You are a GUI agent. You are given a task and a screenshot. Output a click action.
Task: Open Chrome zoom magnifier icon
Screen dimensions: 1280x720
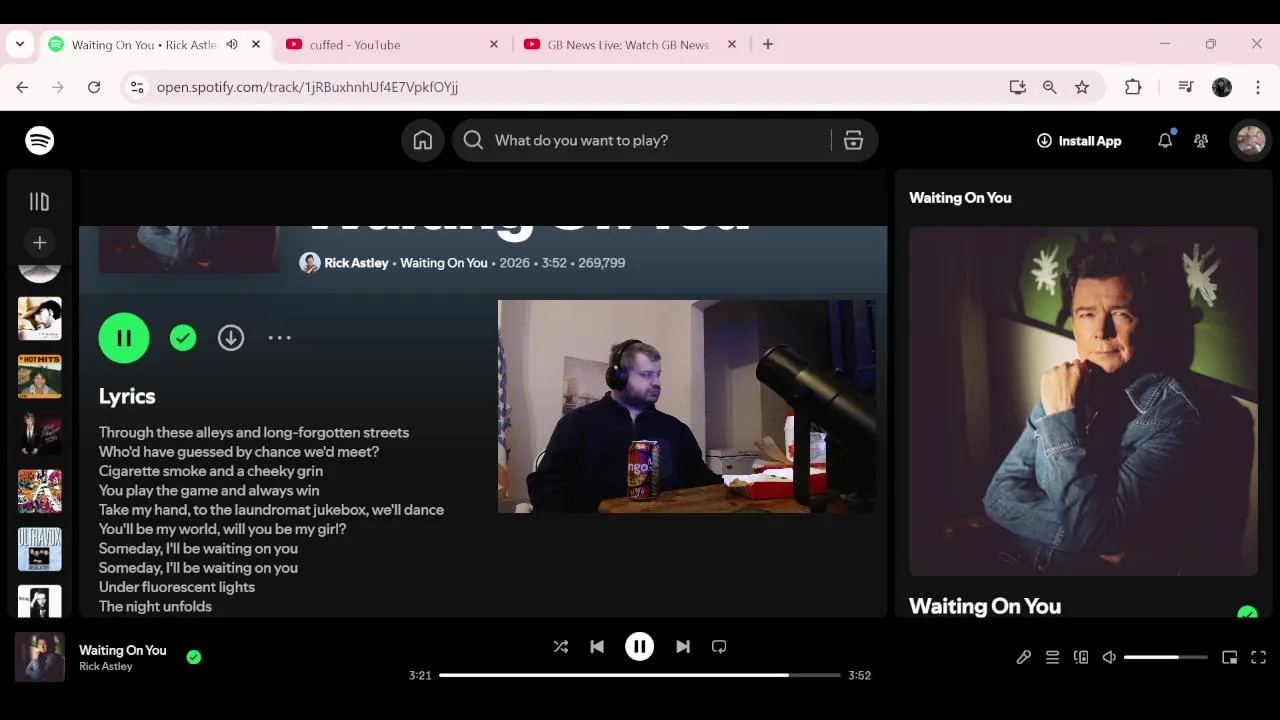click(x=1050, y=87)
